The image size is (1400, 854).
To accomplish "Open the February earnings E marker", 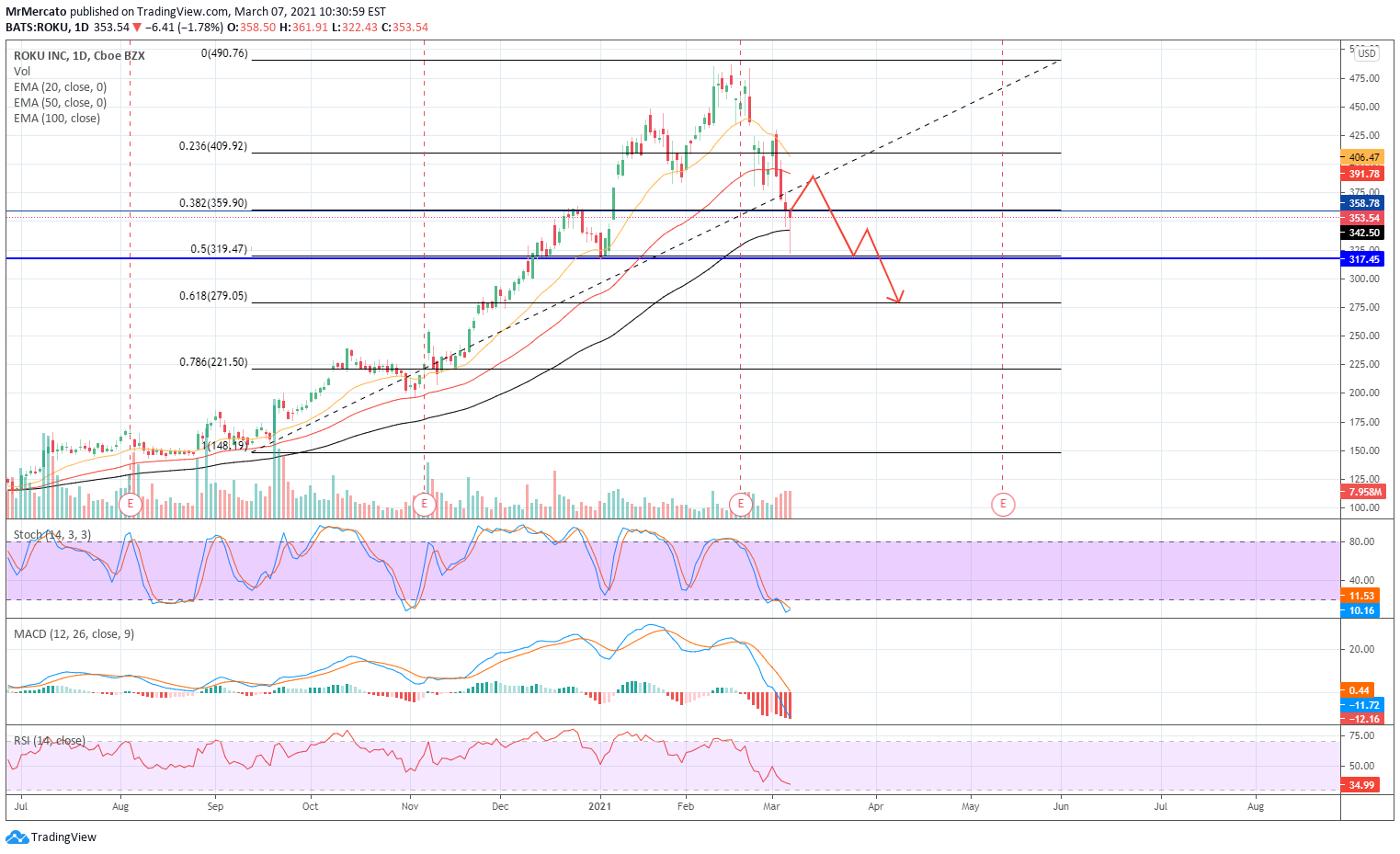I will [741, 504].
